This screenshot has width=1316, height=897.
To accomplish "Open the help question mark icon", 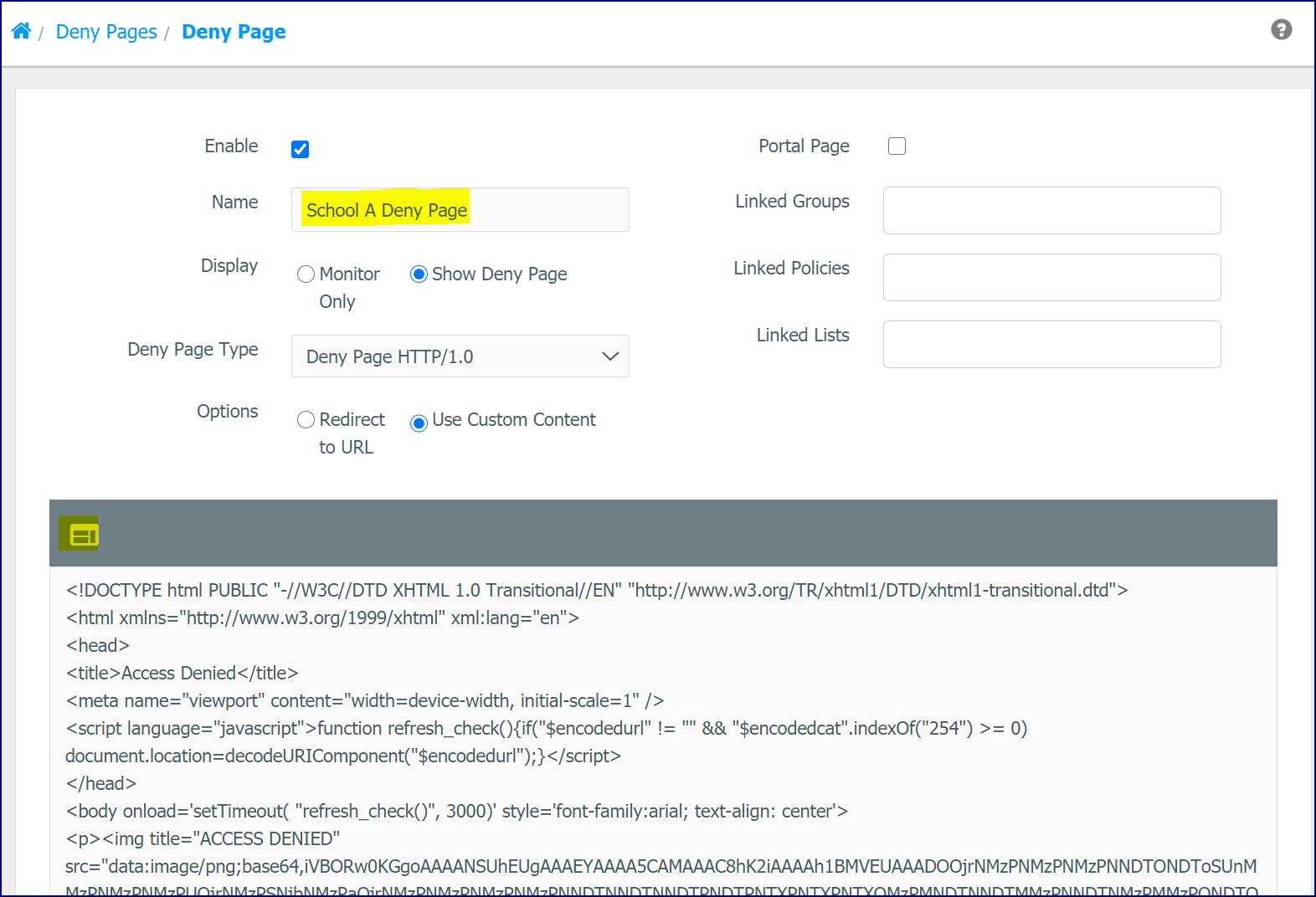I will tap(1281, 30).
